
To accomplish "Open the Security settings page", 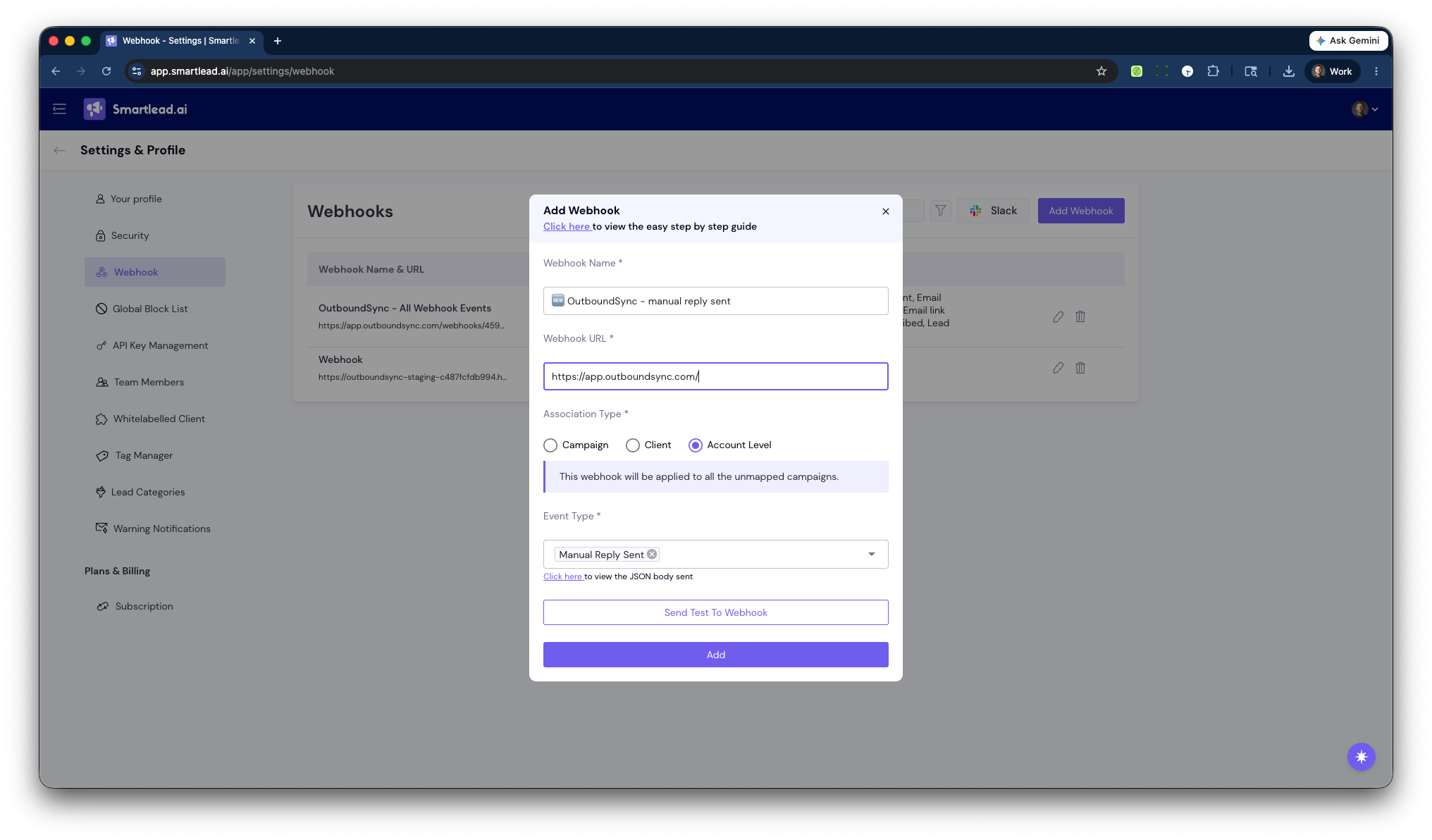I will pyautogui.click(x=123, y=235).
